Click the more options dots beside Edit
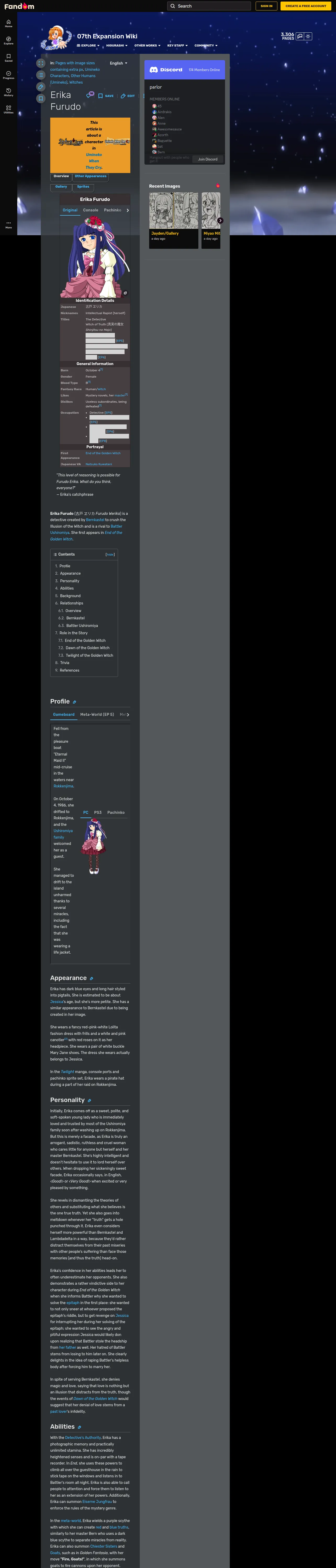 point(144,96)
